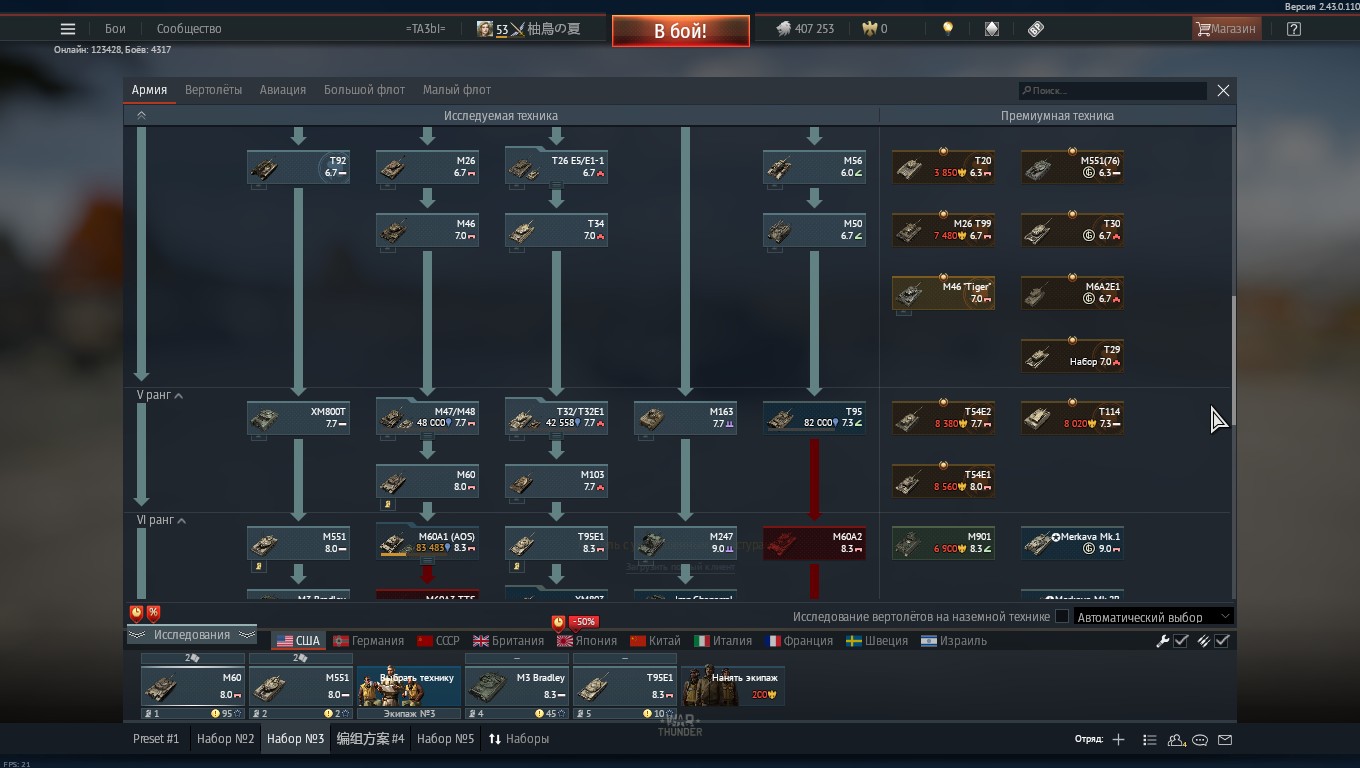Image resolution: width=1360 pixels, height=768 pixels.
Task: Select M60 in crew slot 1
Action: click(193, 686)
